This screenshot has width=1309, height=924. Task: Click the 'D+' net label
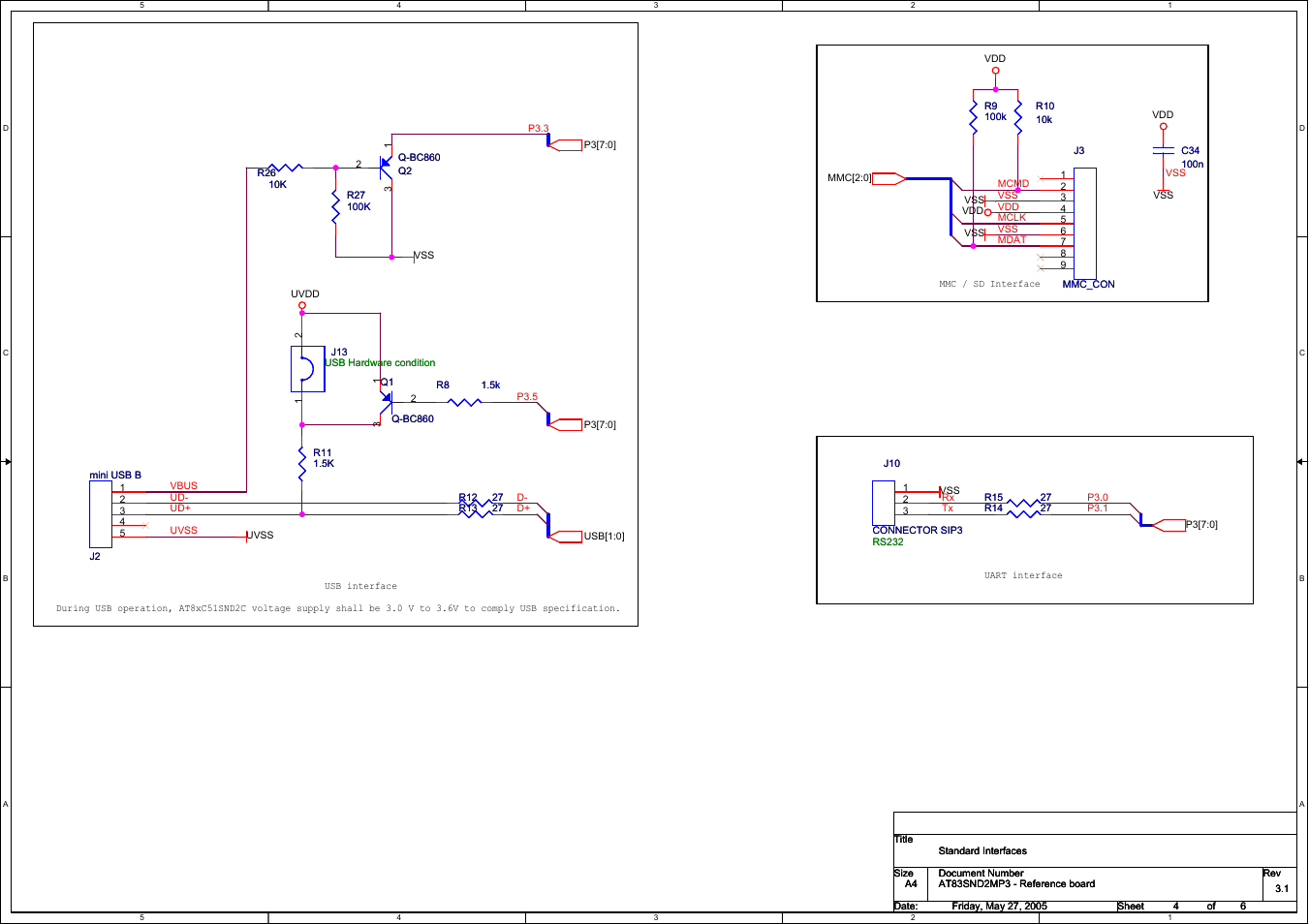click(523, 508)
